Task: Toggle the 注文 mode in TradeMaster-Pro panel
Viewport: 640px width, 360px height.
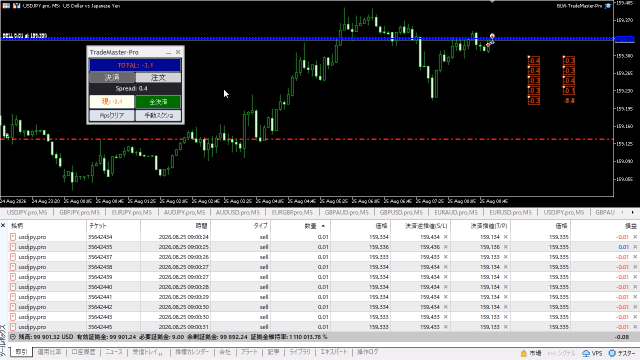Action: click(x=158, y=78)
